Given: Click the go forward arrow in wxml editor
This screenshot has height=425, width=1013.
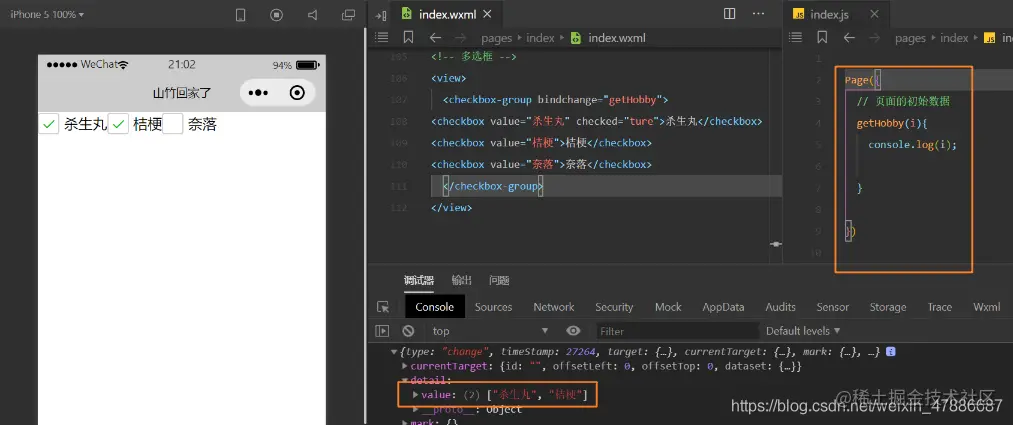Looking at the screenshot, I should 461,38.
